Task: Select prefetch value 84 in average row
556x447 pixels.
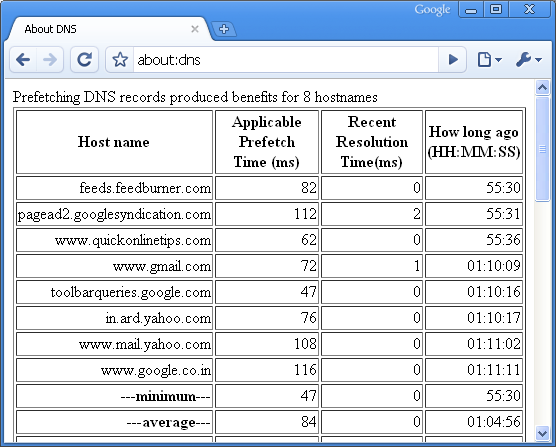Action: (x=267, y=422)
